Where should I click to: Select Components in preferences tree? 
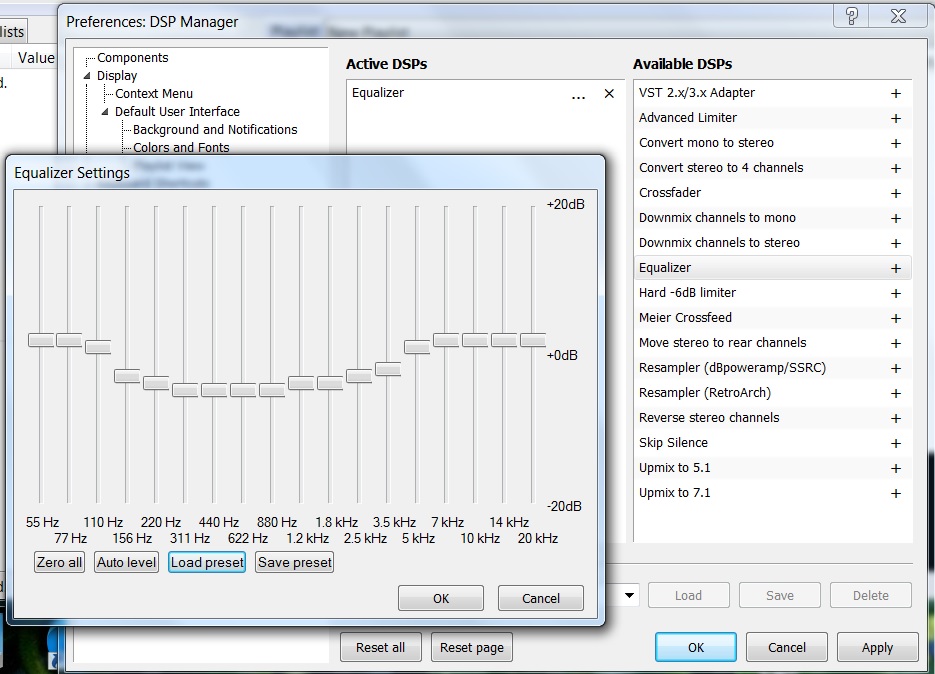click(132, 58)
